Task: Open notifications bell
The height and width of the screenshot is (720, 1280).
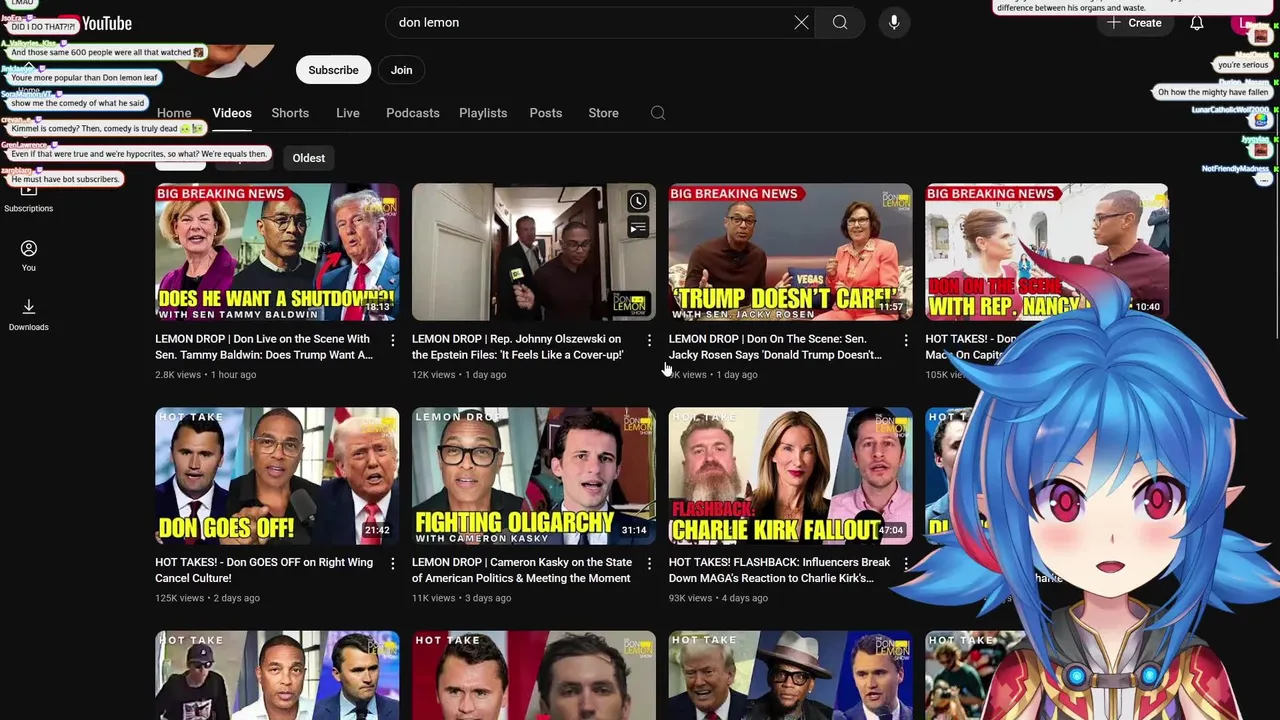Action: [x=1196, y=23]
